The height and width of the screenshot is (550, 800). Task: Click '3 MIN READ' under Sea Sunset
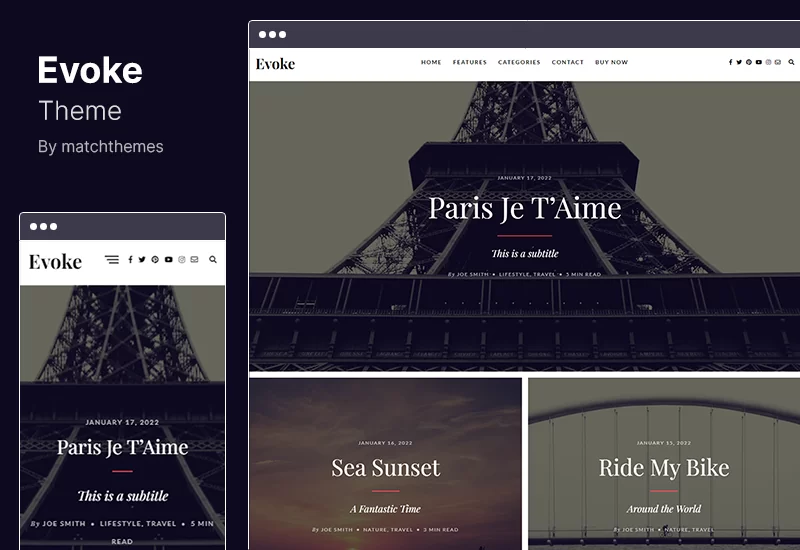pyautogui.click(x=441, y=530)
